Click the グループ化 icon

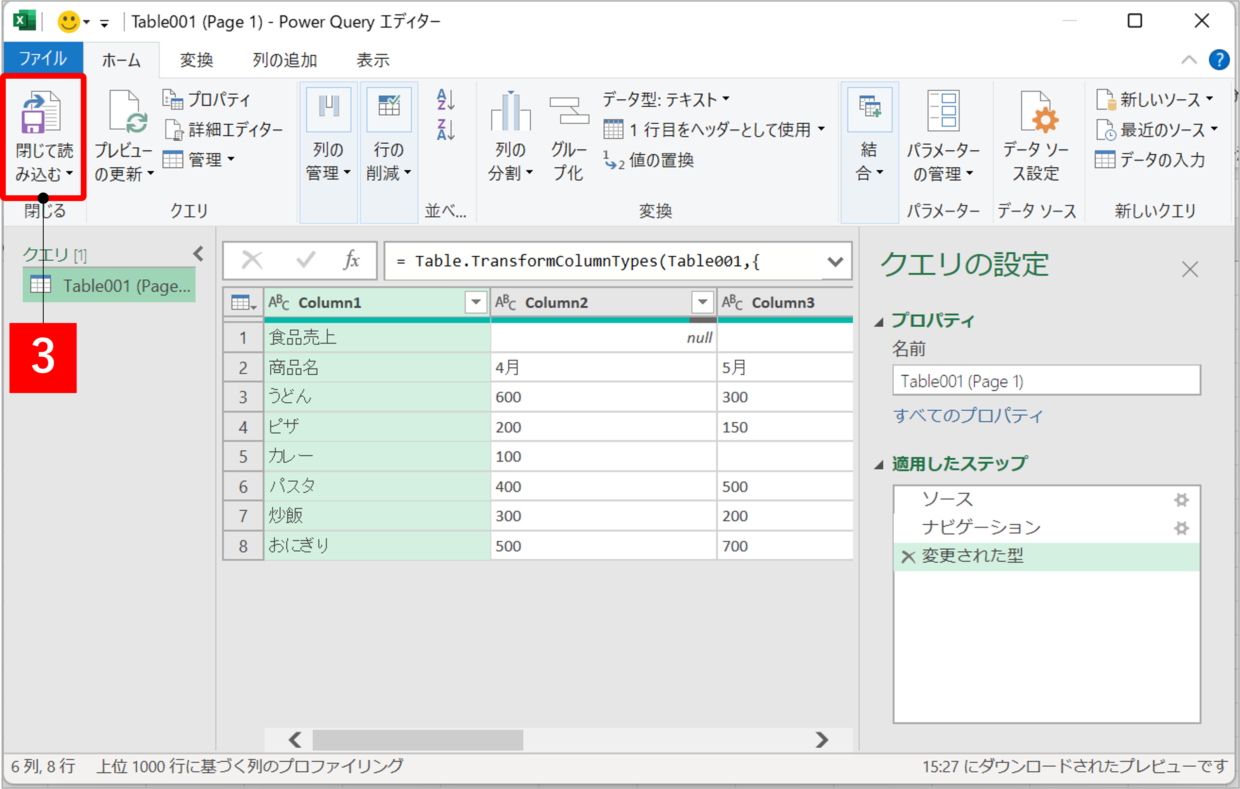coord(569,112)
